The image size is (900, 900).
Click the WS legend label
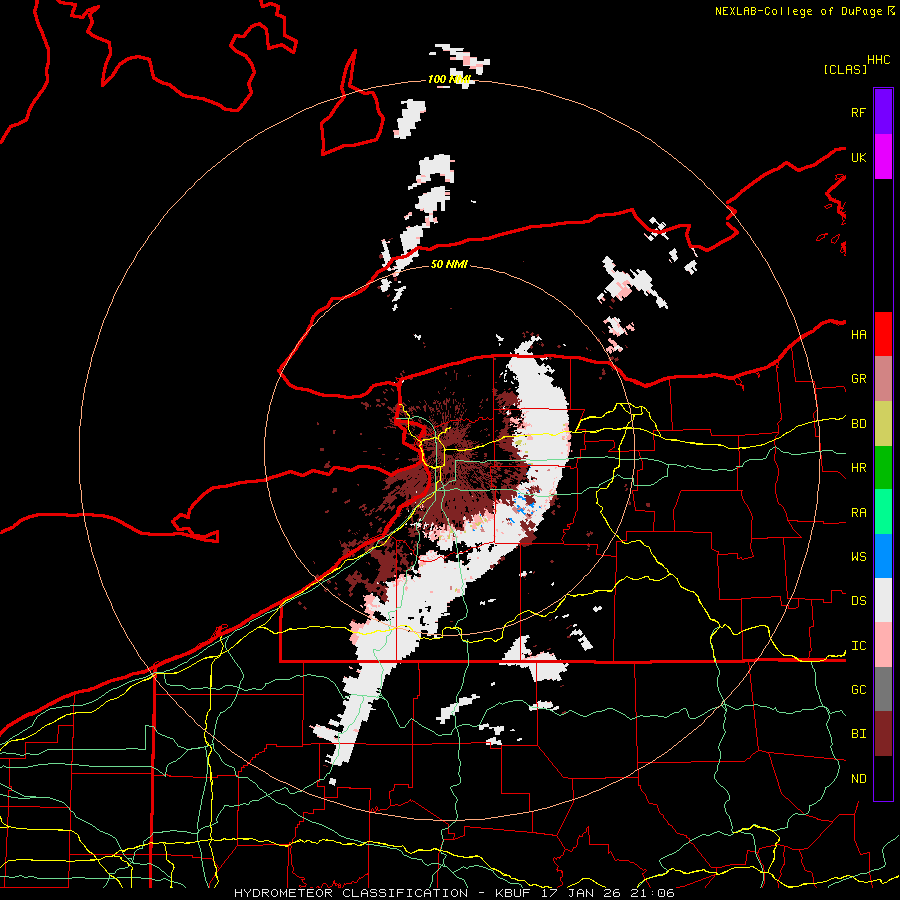(859, 557)
